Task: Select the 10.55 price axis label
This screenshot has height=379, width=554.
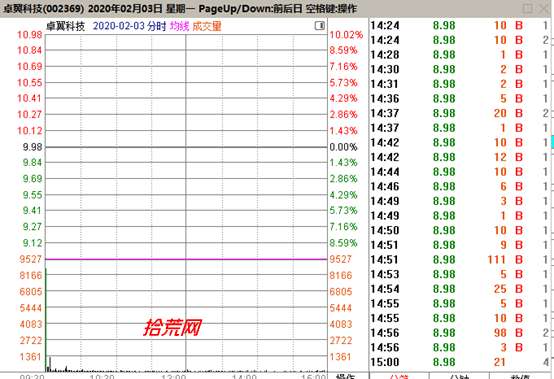Action: pos(30,83)
